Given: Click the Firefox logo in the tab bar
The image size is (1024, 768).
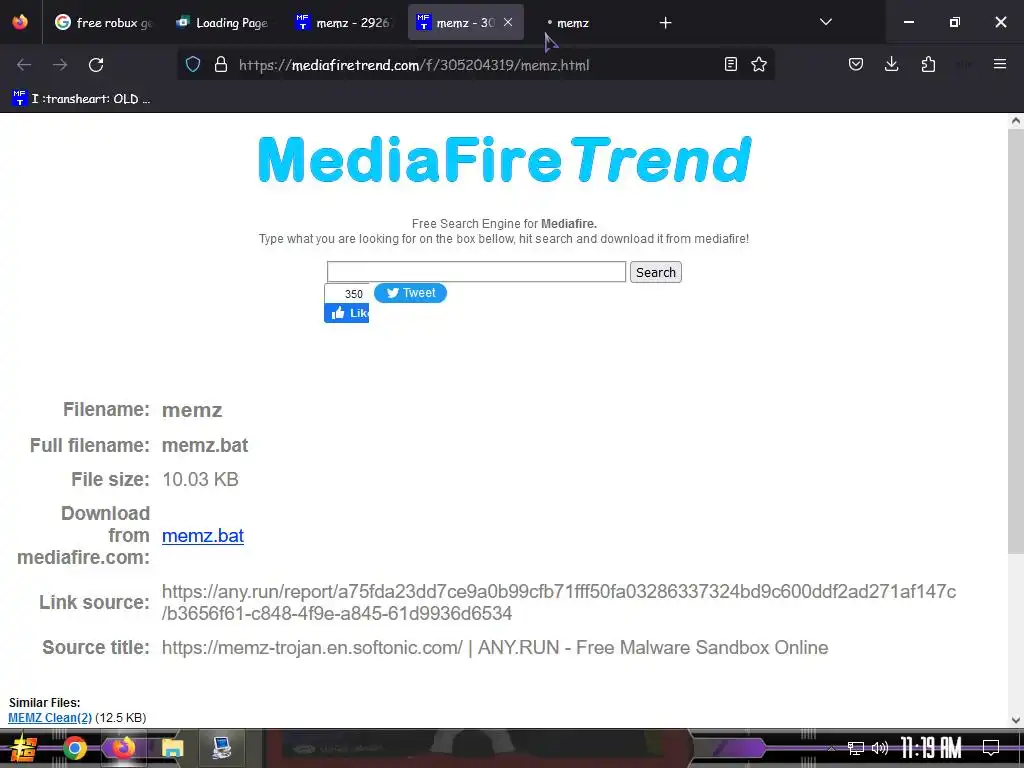Looking at the screenshot, I should [20, 22].
